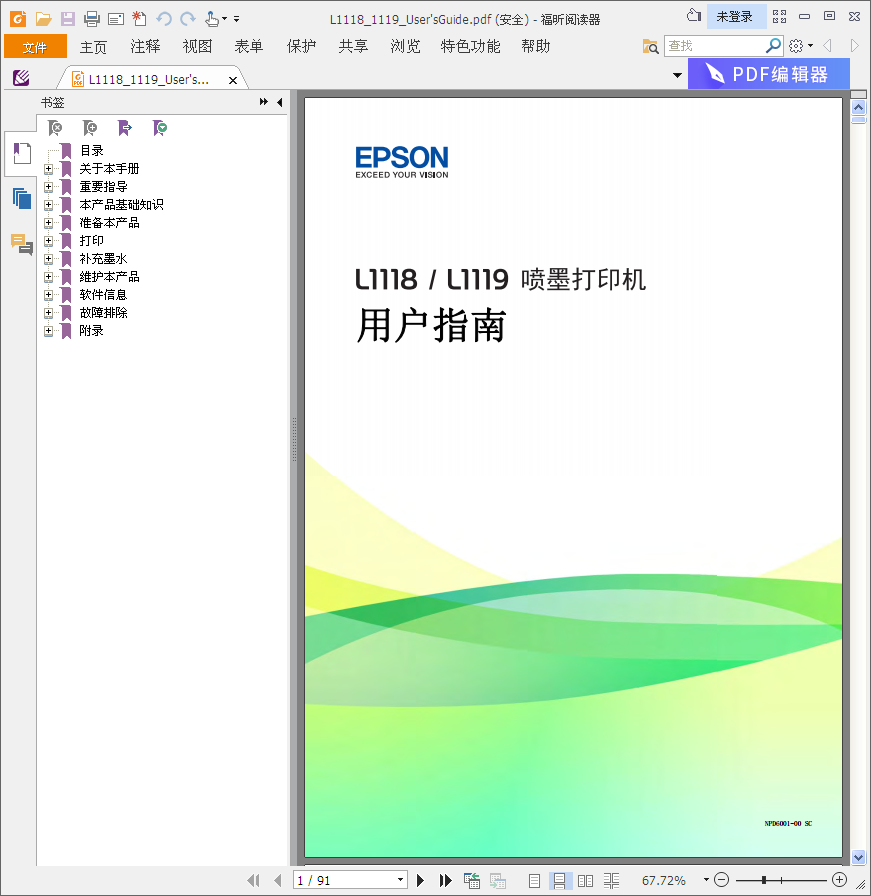Click the hand tool icon in title bar
This screenshot has width=871, height=896.
pyautogui.click(x=212, y=19)
